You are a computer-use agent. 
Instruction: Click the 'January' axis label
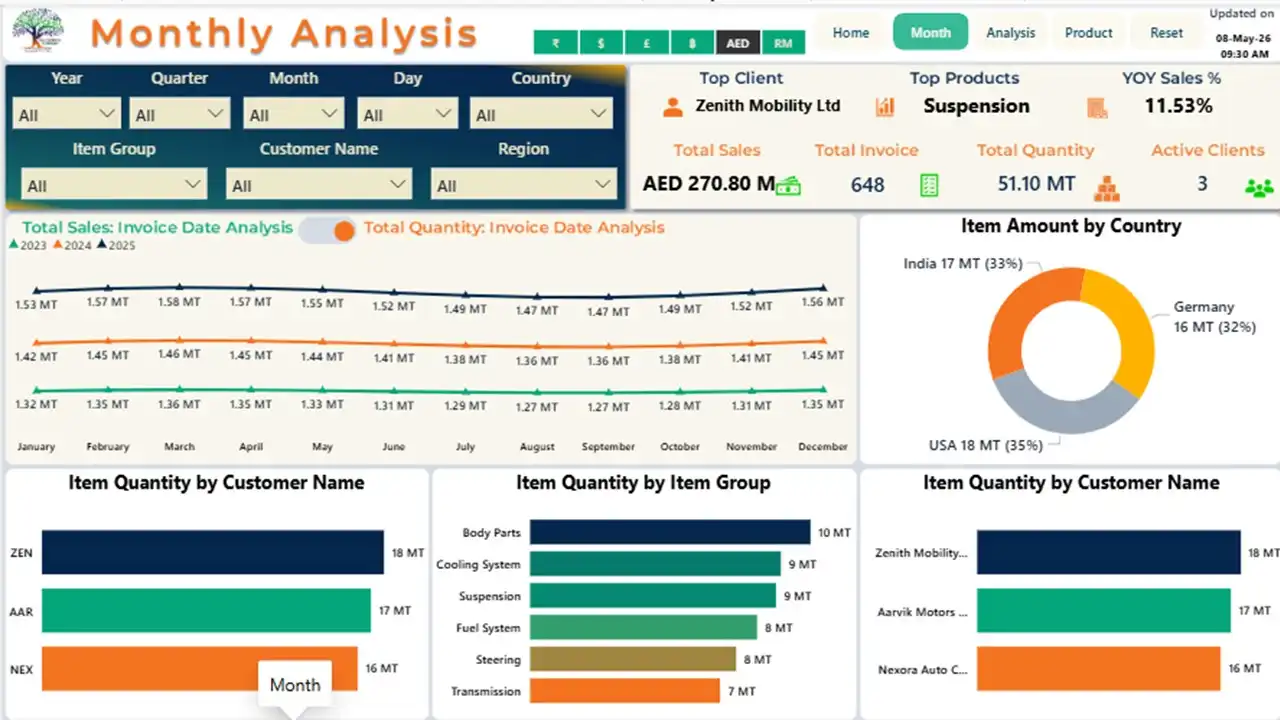36,447
